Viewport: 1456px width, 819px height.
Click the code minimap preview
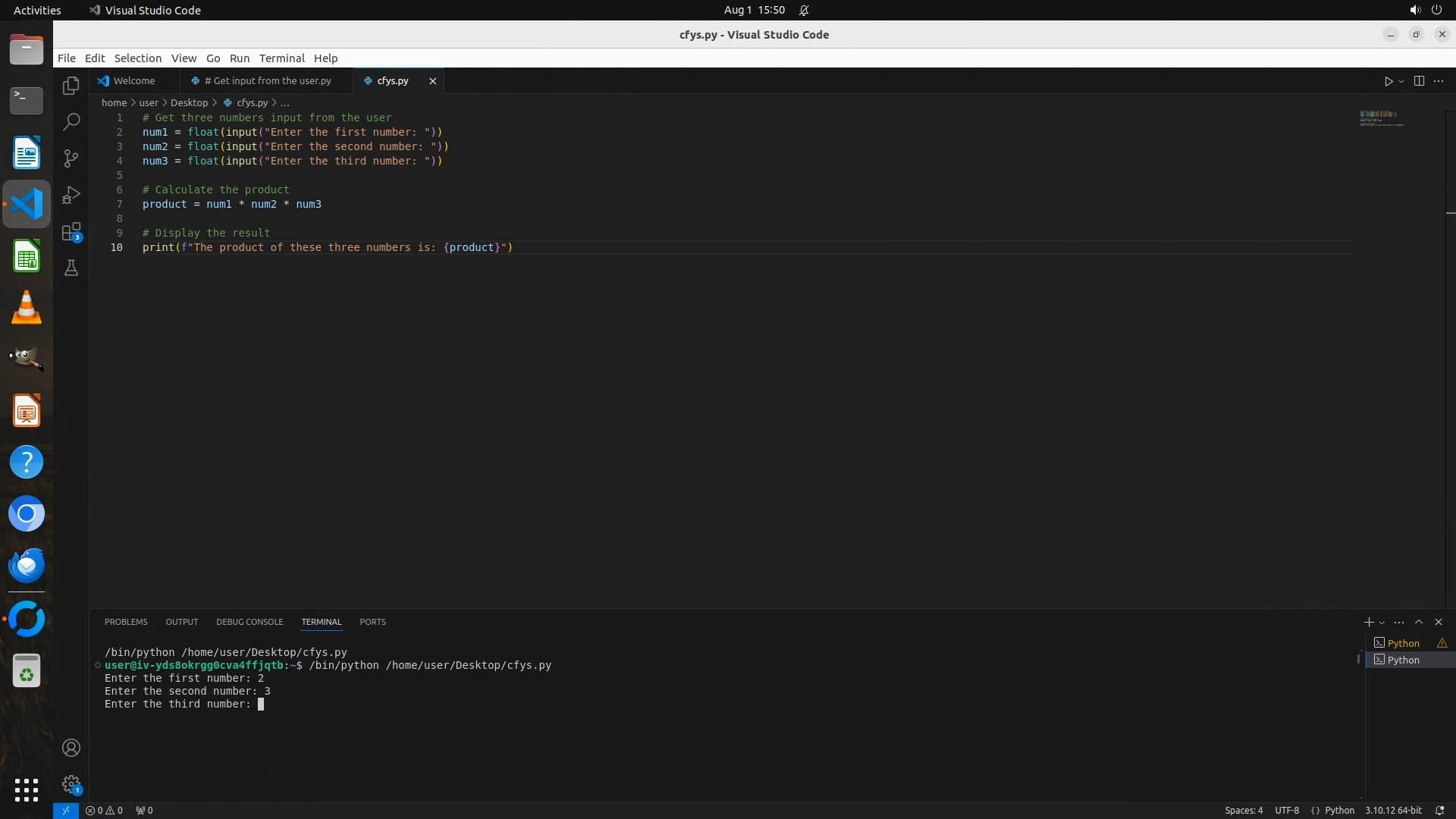(x=1380, y=119)
